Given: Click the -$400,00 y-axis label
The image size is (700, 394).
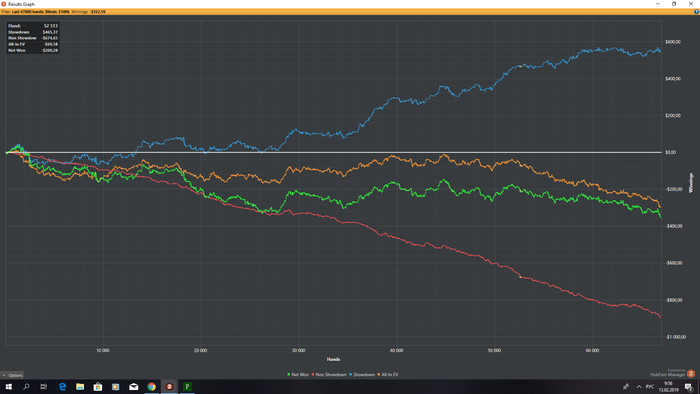Looking at the screenshot, I should [674, 226].
